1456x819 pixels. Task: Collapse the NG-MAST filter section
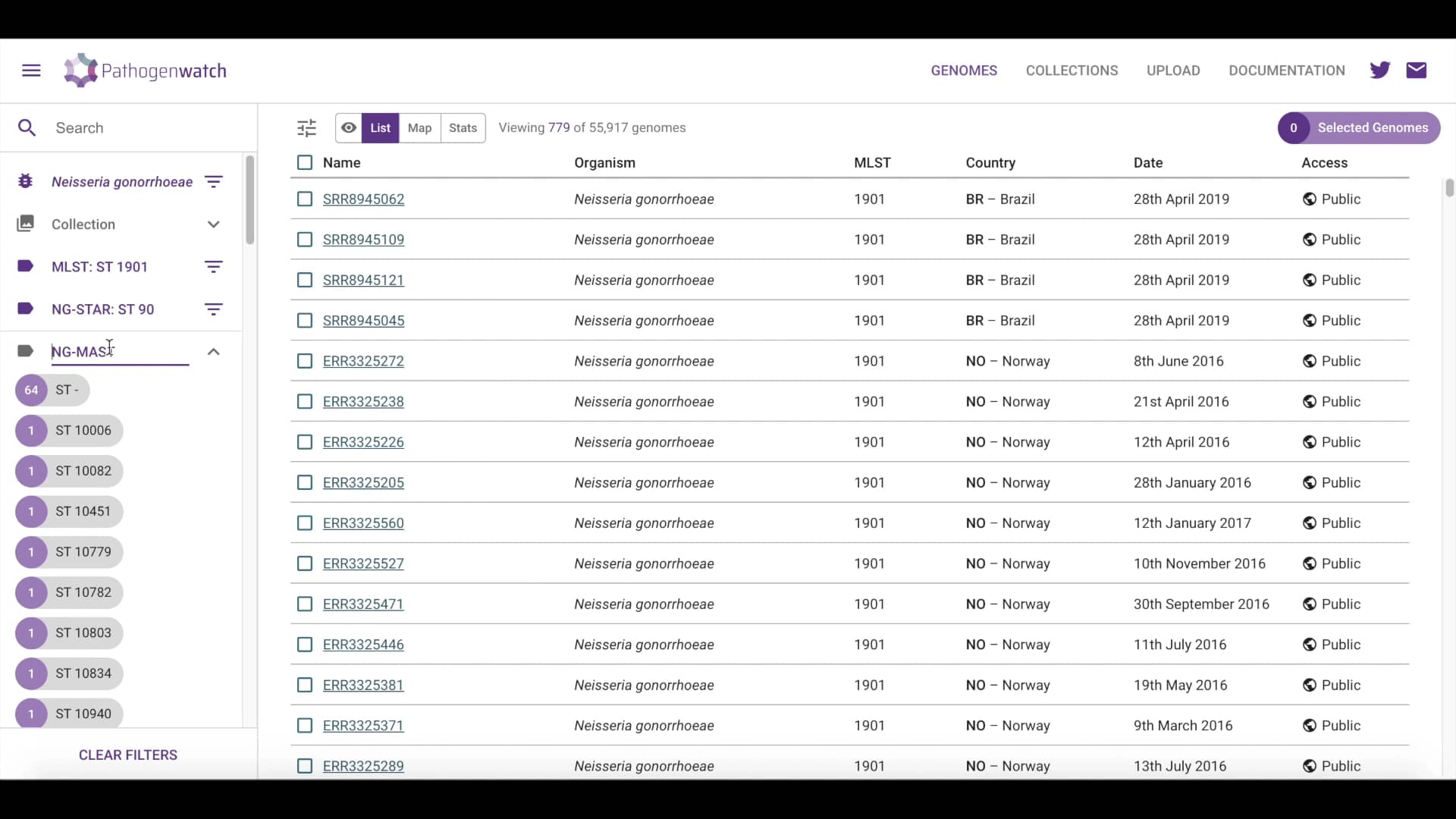(x=214, y=351)
